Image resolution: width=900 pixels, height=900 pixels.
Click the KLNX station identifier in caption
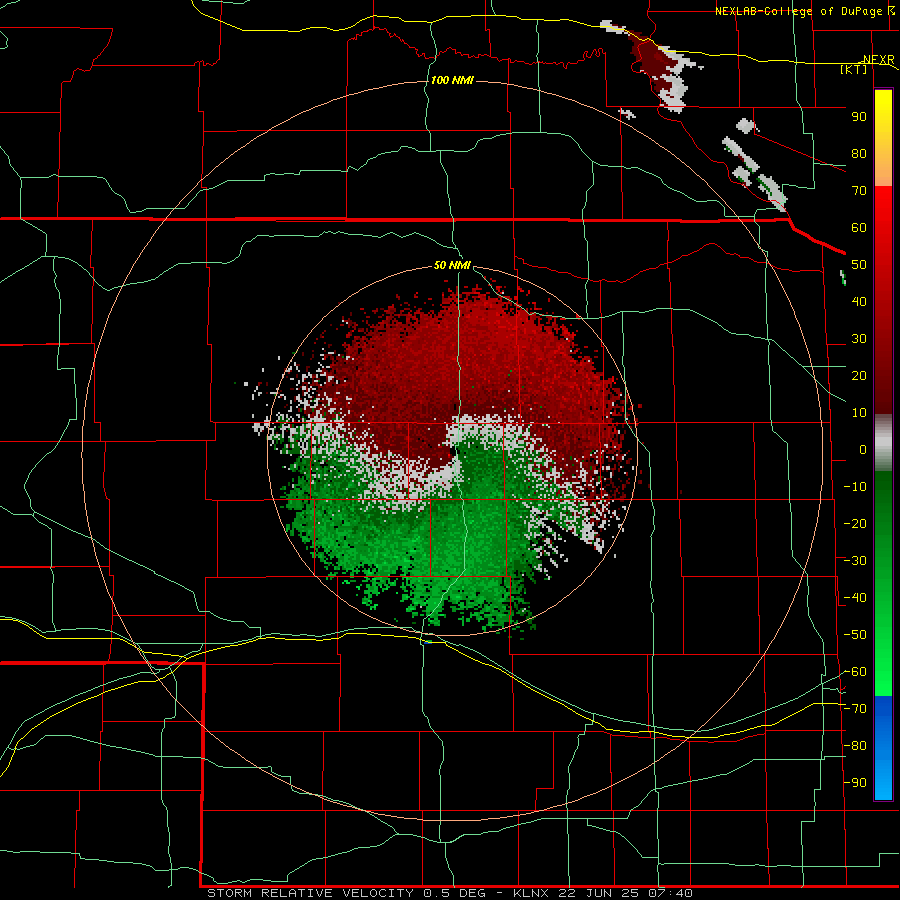(531, 893)
